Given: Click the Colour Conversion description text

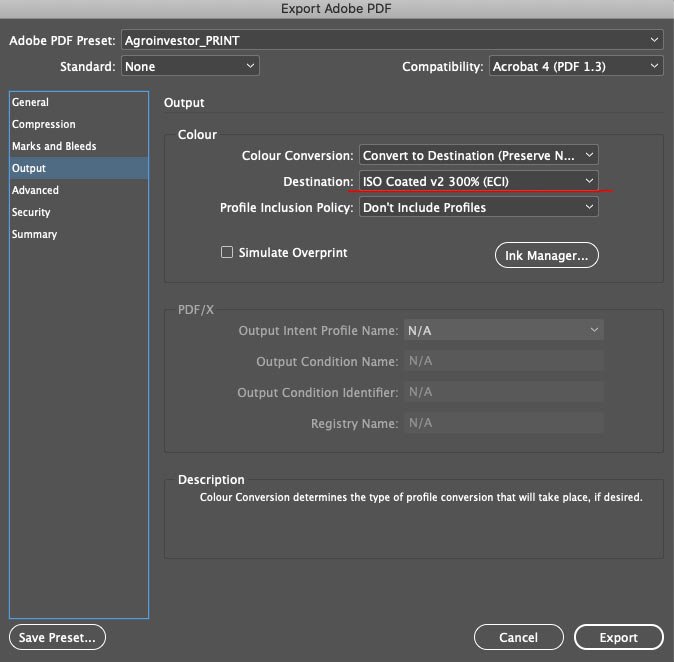Looking at the screenshot, I should pyautogui.click(x=421, y=497).
